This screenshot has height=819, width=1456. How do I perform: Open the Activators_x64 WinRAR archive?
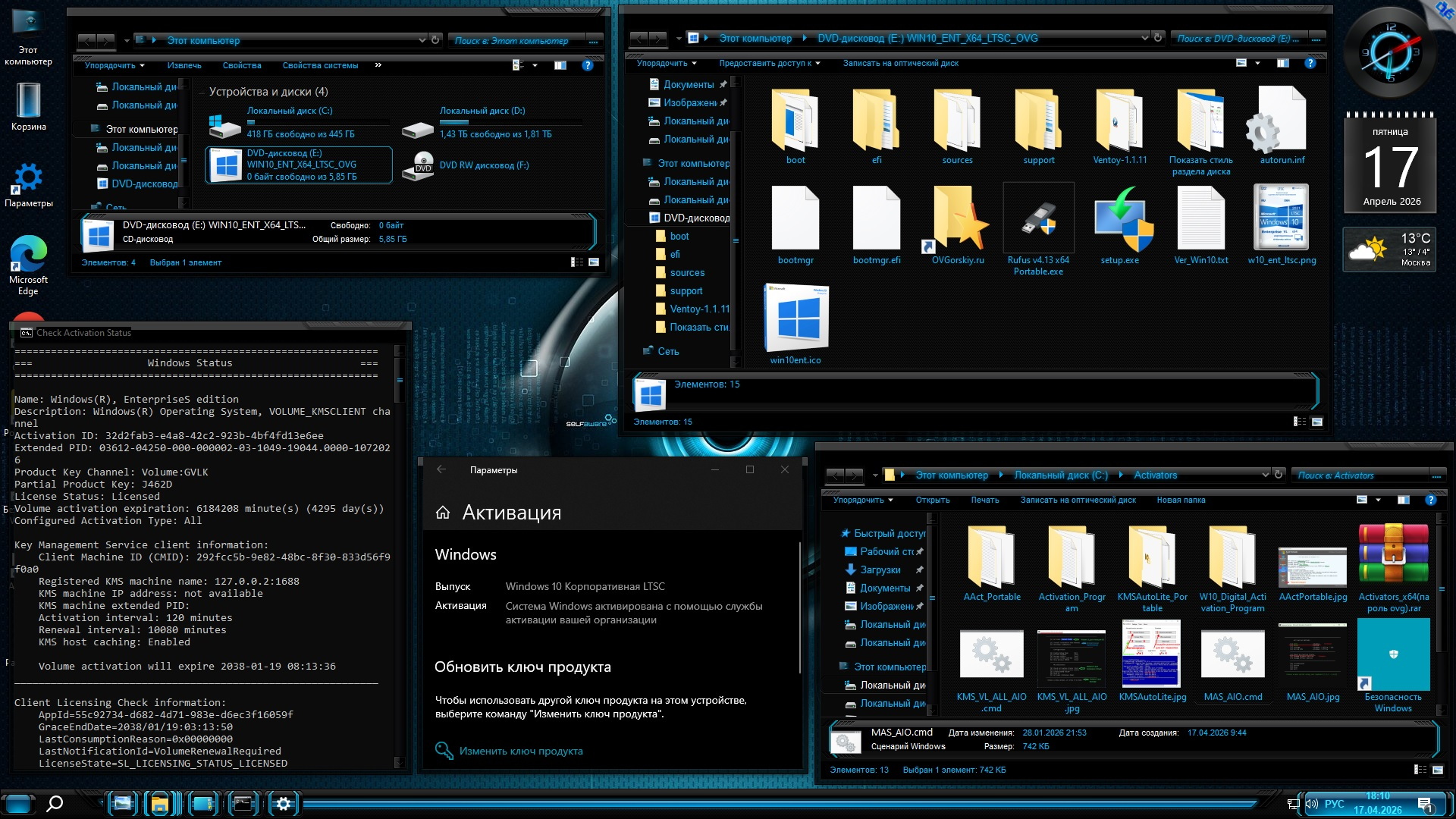[1393, 556]
